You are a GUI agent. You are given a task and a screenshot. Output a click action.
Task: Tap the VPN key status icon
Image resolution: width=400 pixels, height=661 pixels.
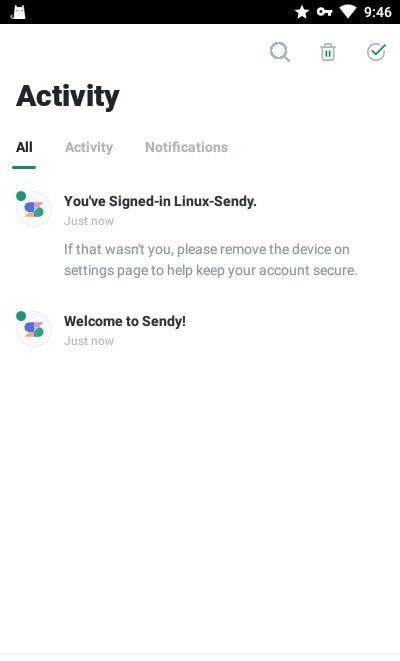pyautogui.click(x=325, y=11)
